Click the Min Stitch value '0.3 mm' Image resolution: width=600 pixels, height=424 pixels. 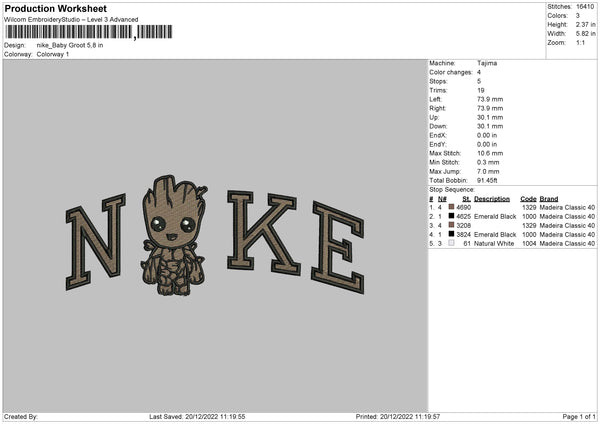pyautogui.click(x=488, y=162)
